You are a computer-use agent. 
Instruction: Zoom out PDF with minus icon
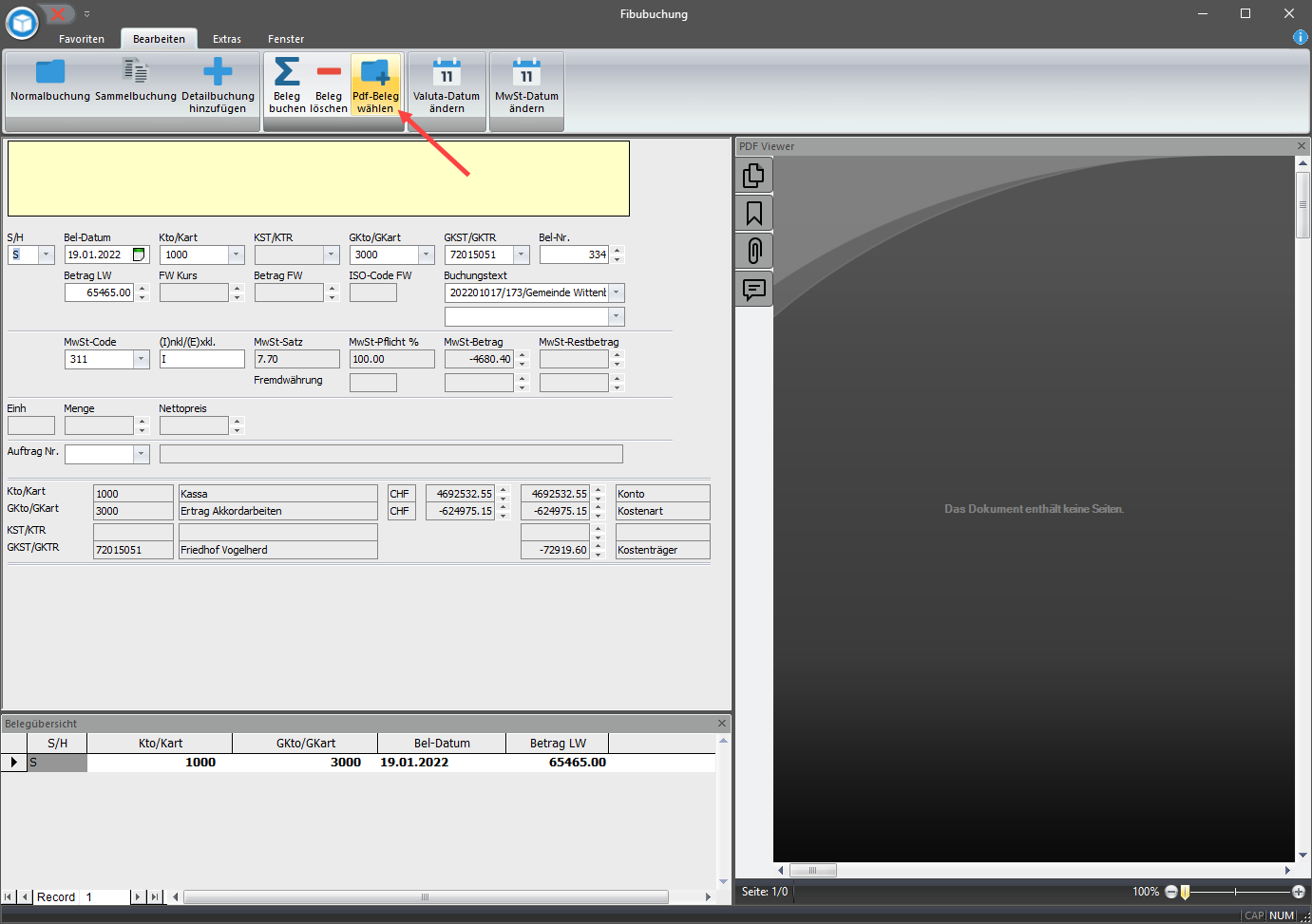pos(1171,892)
